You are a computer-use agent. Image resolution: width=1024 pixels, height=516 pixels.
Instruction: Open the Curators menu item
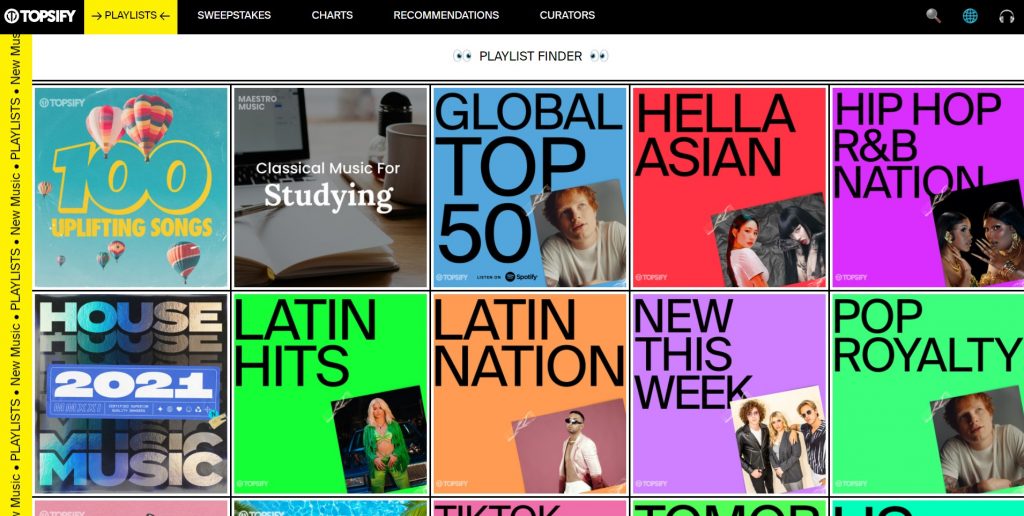pyautogui.click(x=567, y=15)
